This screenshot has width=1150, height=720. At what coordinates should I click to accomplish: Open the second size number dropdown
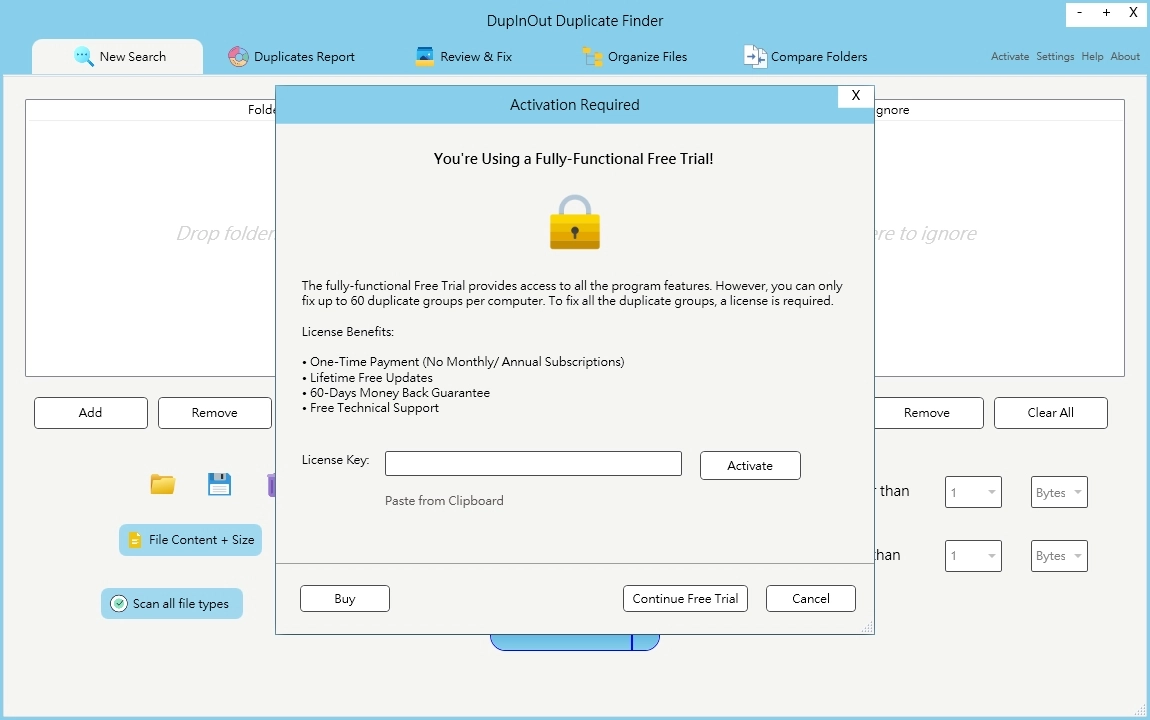click(973, 556)
